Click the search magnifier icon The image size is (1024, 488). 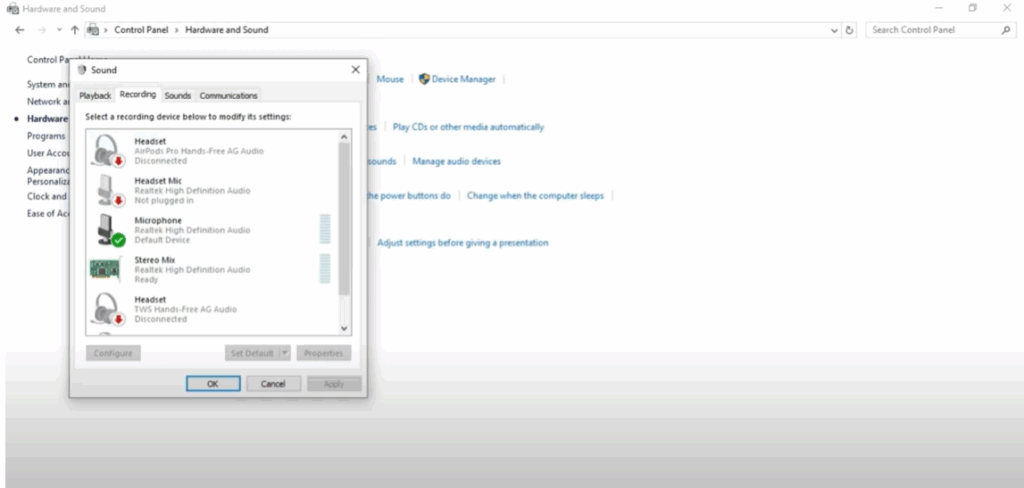coord(1006,30)
